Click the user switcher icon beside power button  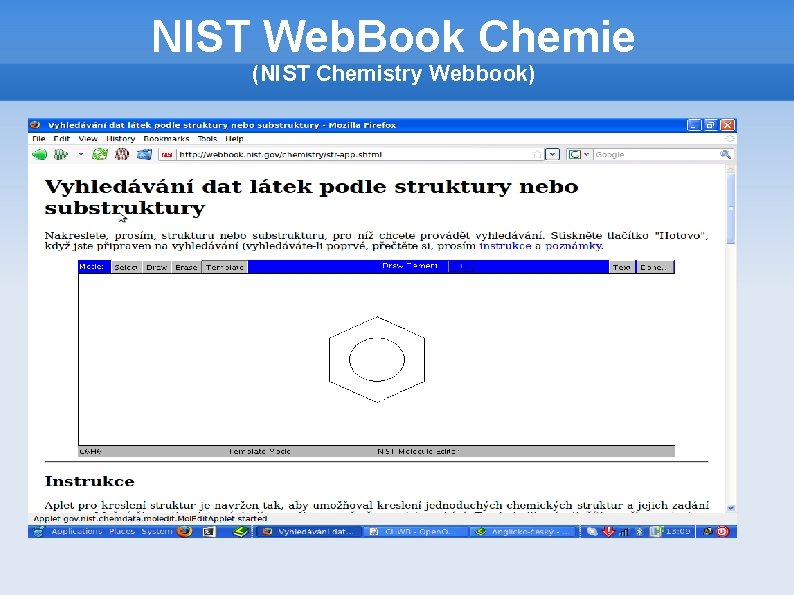(x=708, y=531)
